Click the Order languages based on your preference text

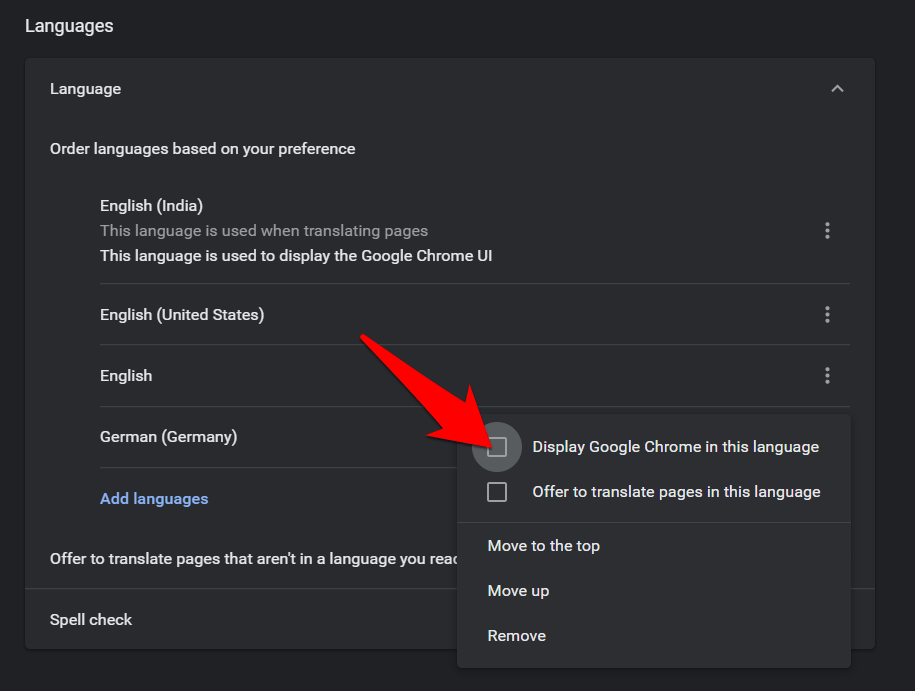(202, 149)
